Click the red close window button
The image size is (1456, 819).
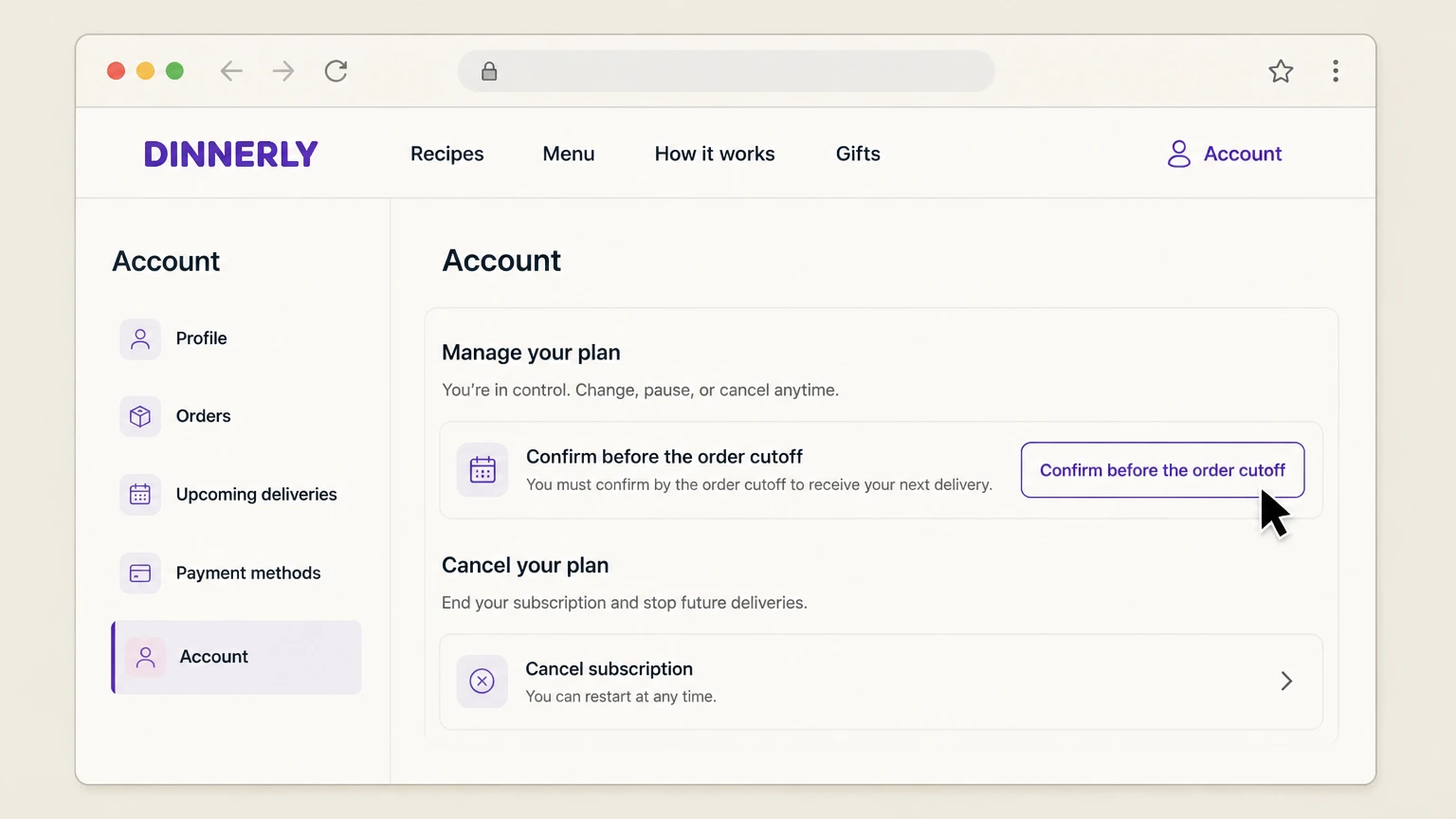pos(116,71)
